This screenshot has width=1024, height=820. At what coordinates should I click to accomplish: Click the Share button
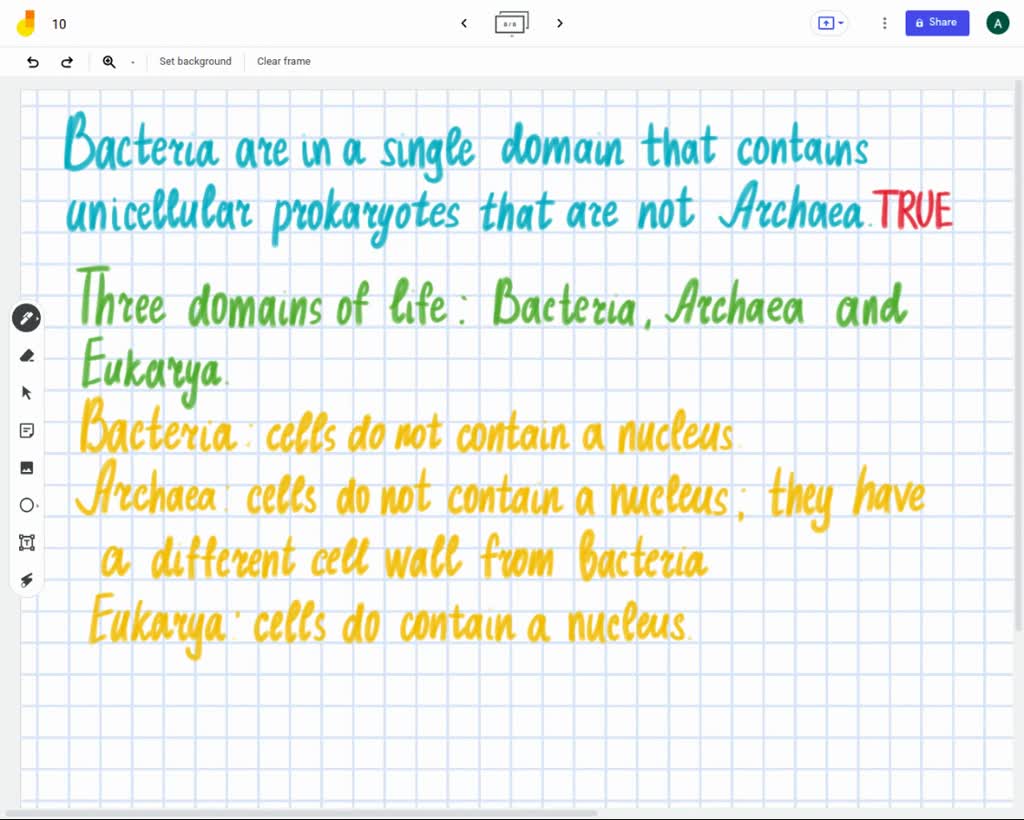coord(936,22)
